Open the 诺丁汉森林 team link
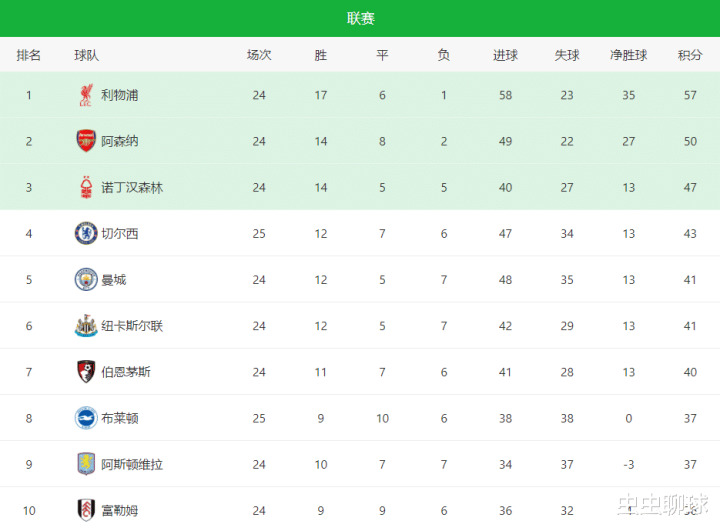Viewport: 720px width, 531px height. point(132,187)
